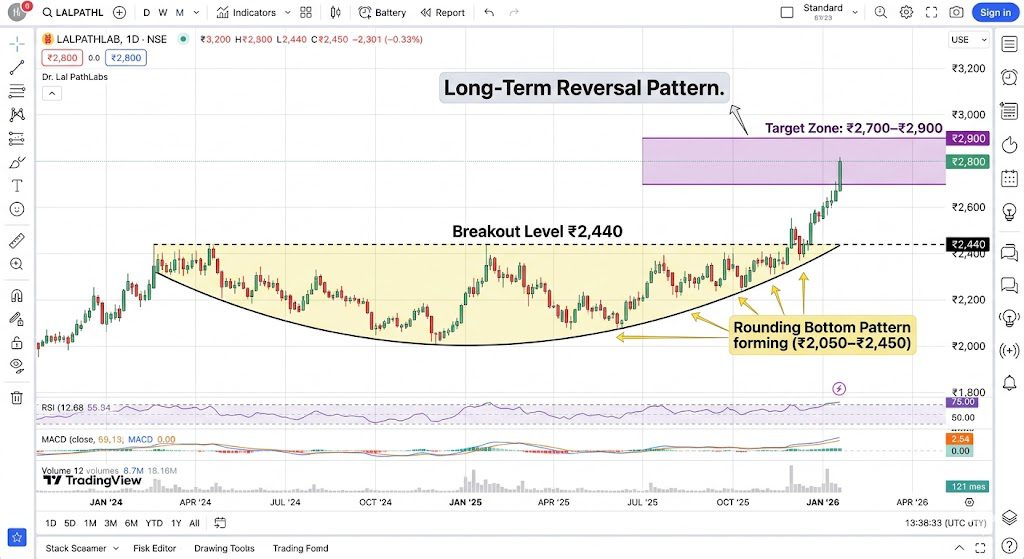Image resolution: width=1024 pixels, height=559 pixels.
Task: Set range to 6M
Action: pos(131,523)
